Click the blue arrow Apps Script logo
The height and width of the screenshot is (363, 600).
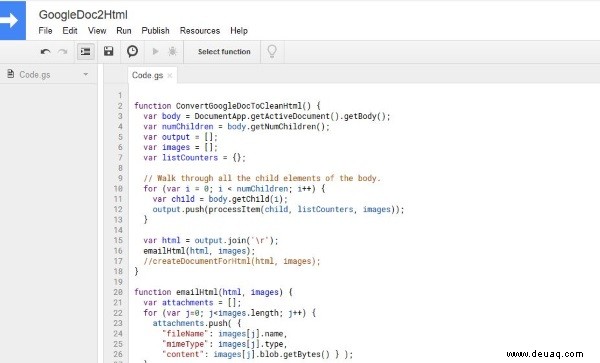tap(12, 20)
